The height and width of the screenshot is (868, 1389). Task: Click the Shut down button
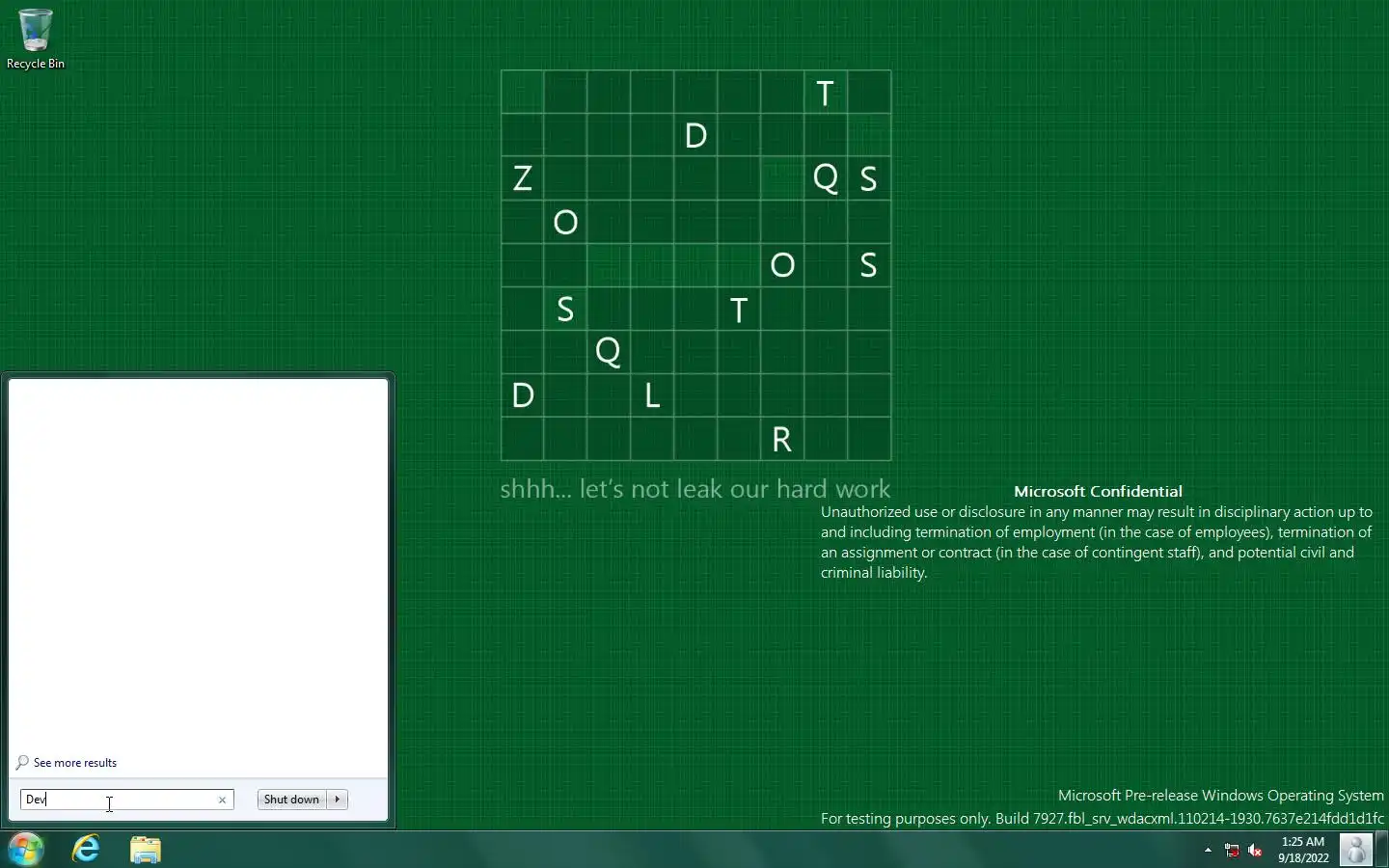(291, 800)
